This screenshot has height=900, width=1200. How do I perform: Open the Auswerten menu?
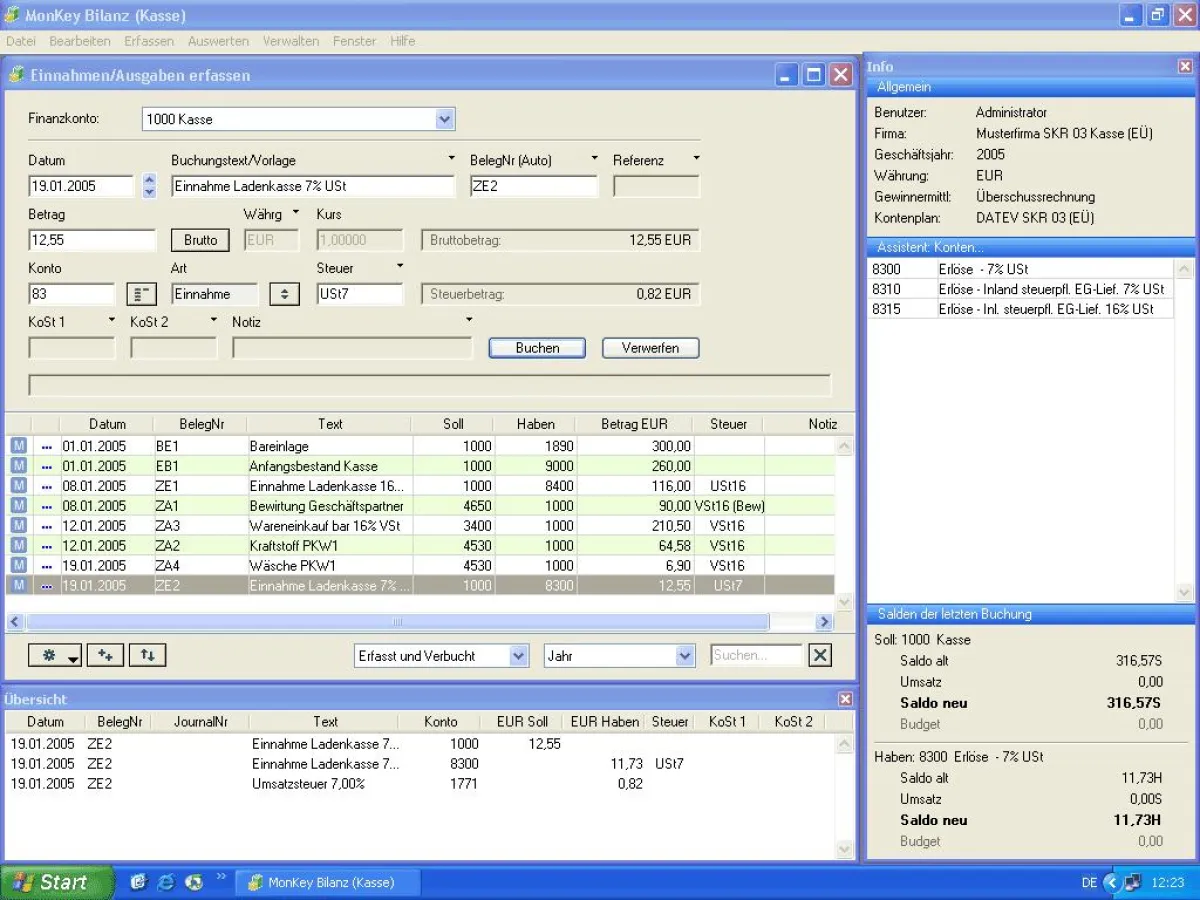(x=218, y=41)
